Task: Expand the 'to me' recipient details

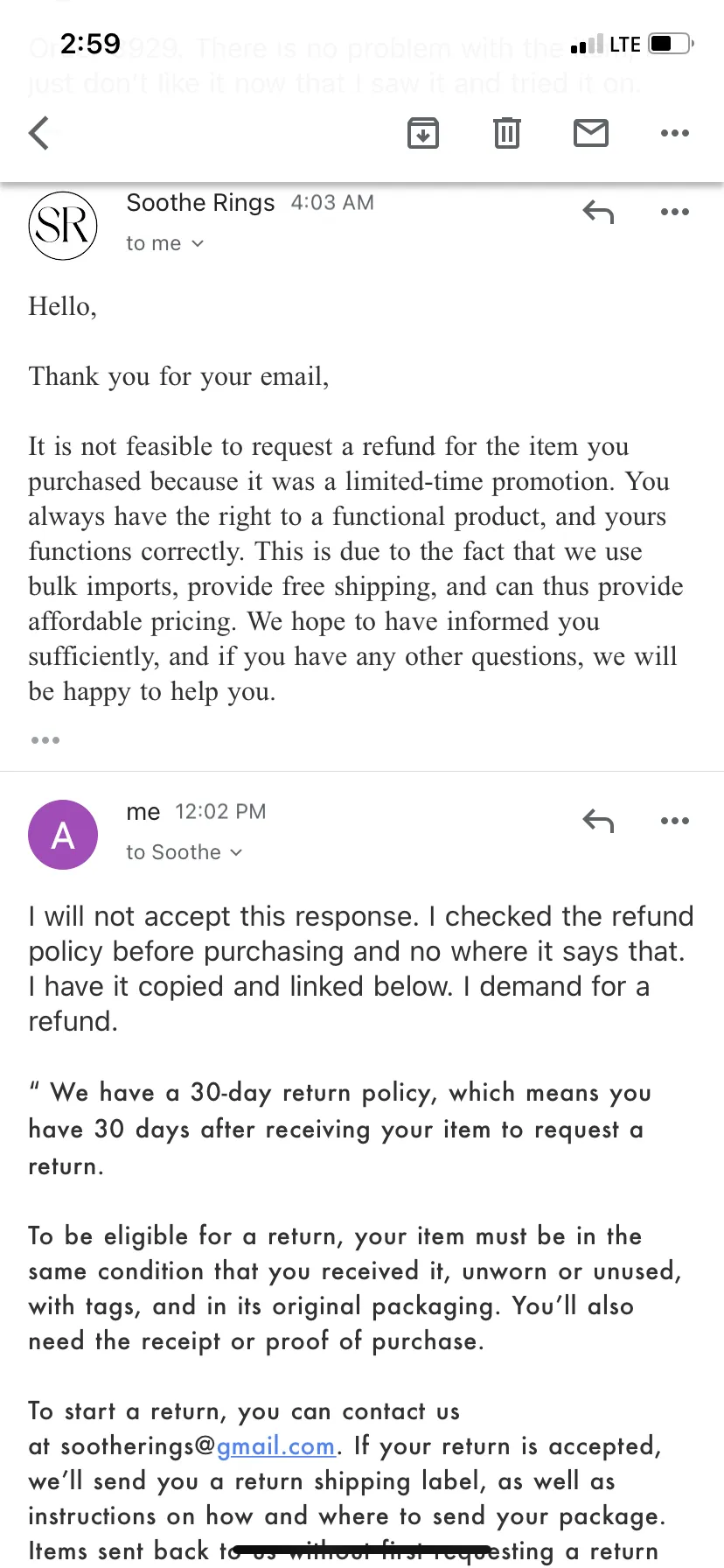Action: pos(165,243)
